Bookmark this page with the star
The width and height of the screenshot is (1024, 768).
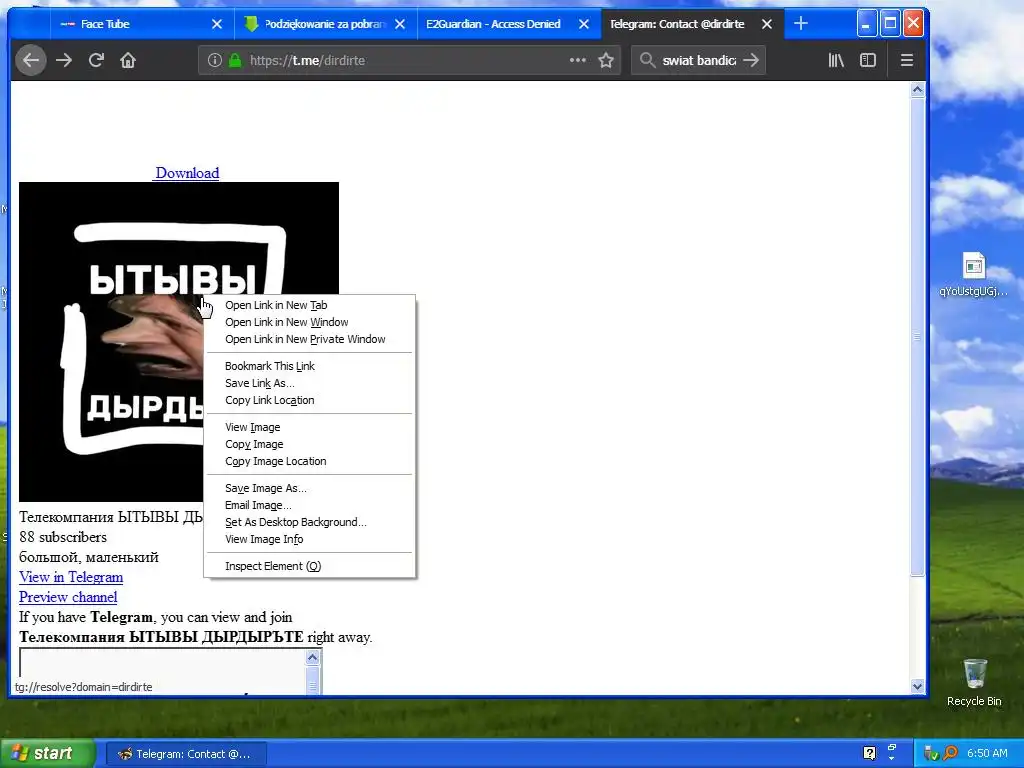pyautogui.click(x=606, y=61)
